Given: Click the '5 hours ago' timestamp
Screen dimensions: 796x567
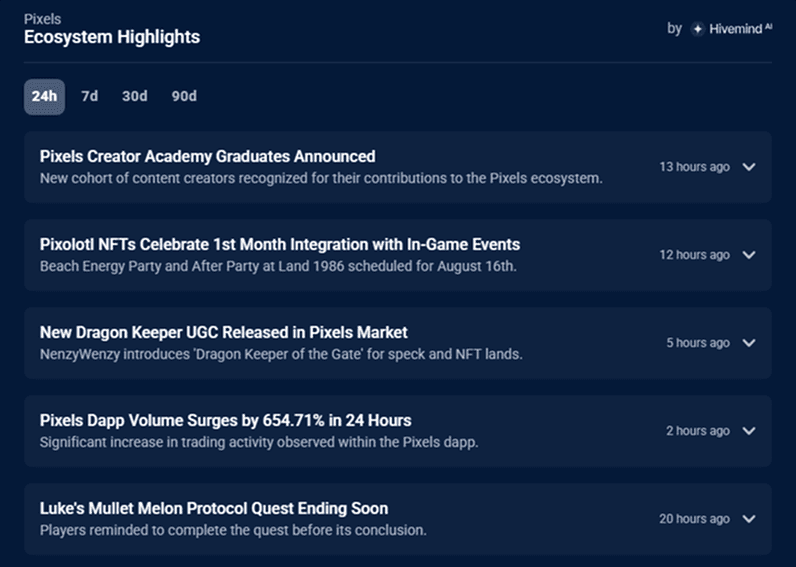Looking at the screenshot, I should click(x=698, y=343).
